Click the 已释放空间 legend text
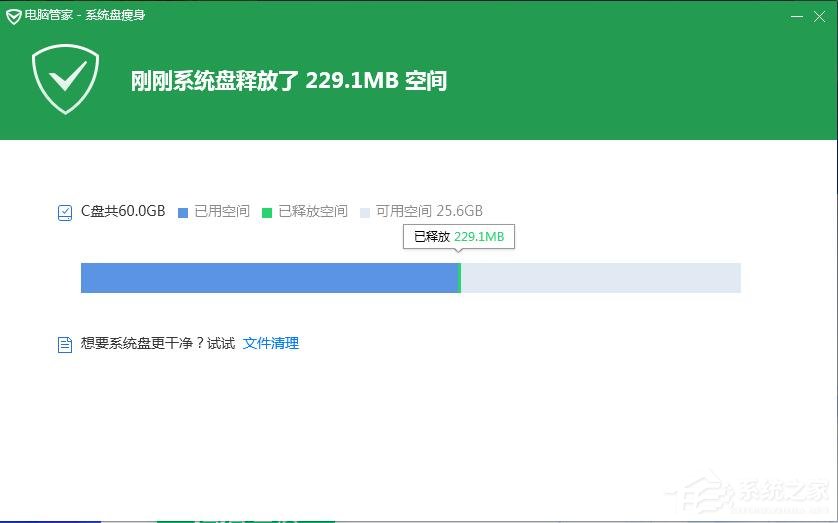Image resolution: width=838 pixels, height=523 pixels. tap(313, 212)
